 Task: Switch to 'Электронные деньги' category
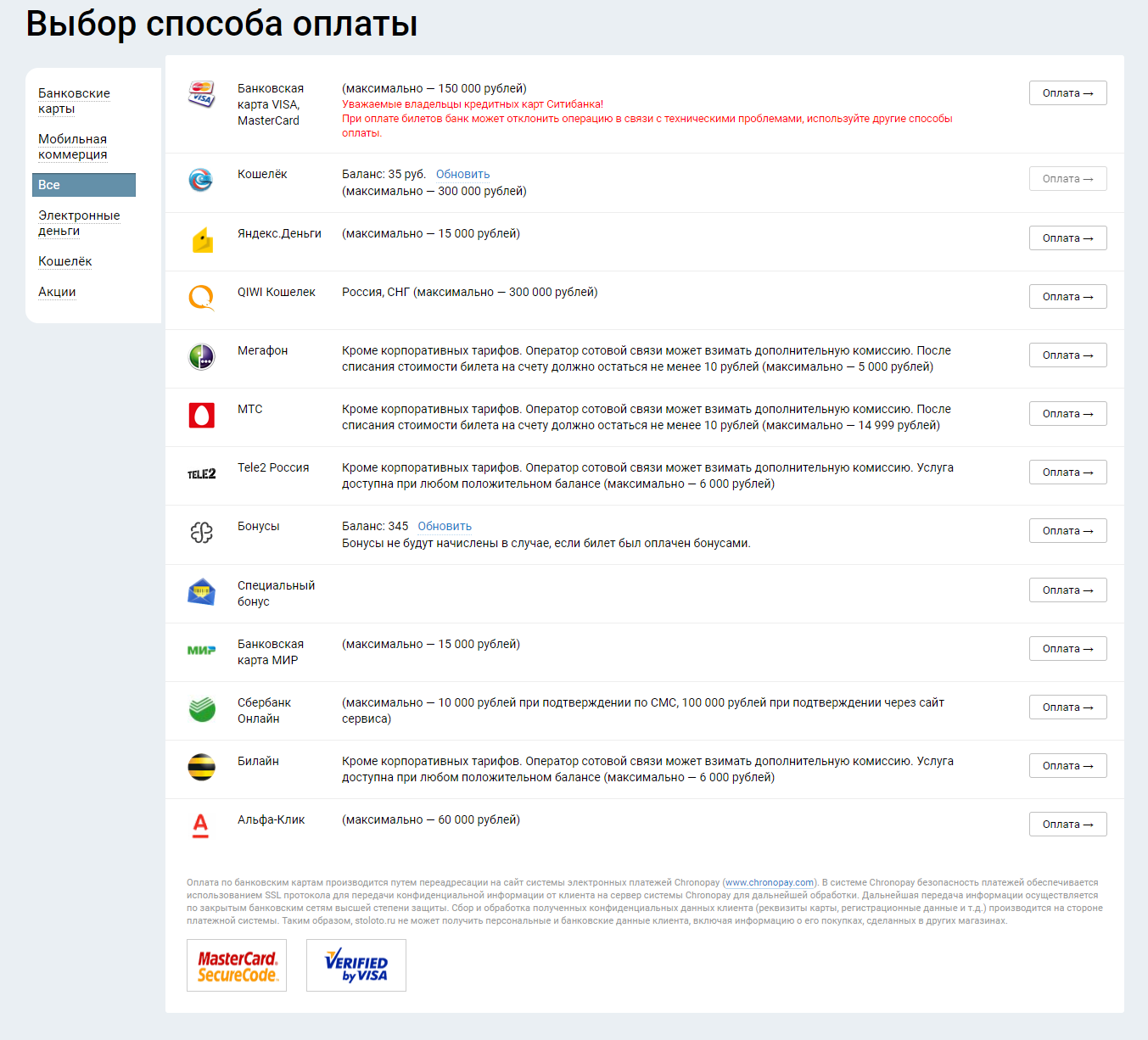tap(79, 223)
